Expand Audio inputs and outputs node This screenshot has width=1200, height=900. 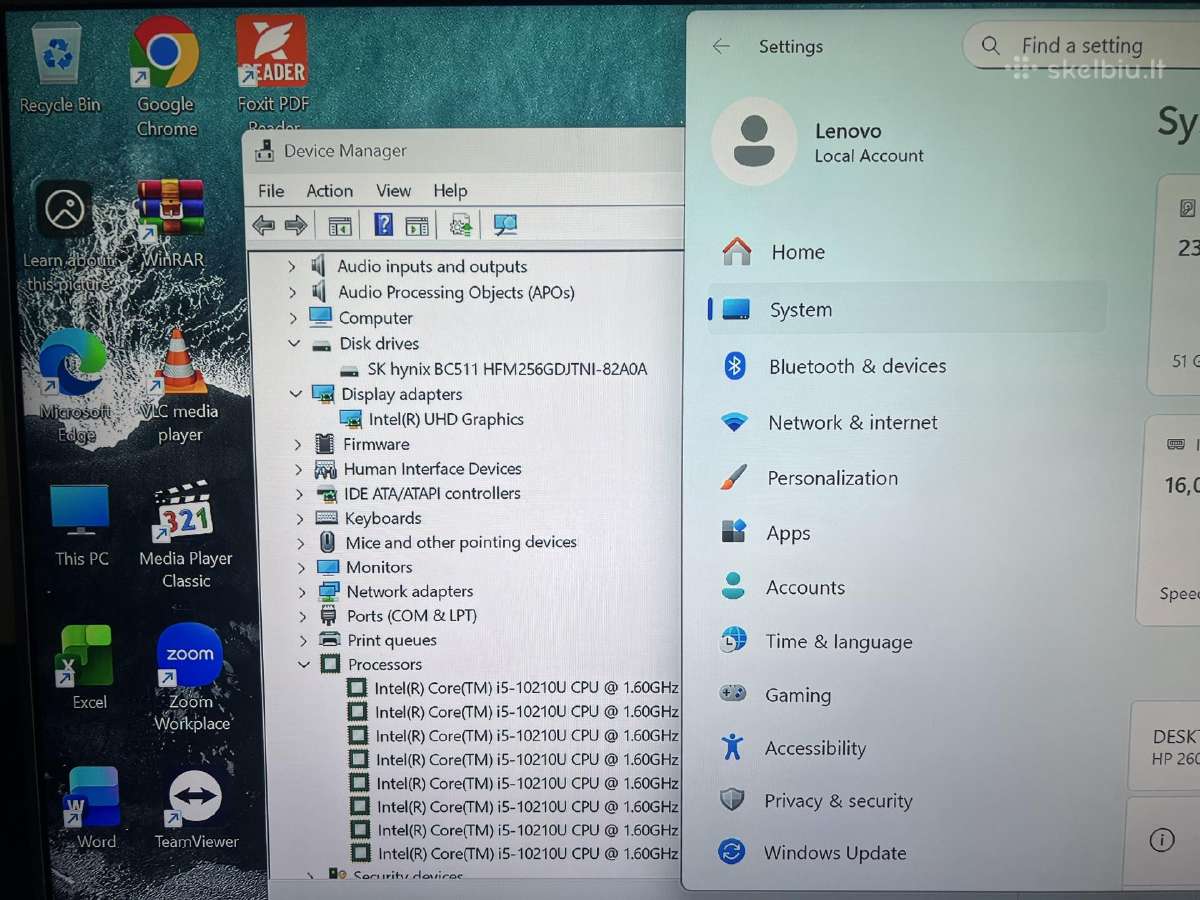pyautogui.click(x=292, y=266)
